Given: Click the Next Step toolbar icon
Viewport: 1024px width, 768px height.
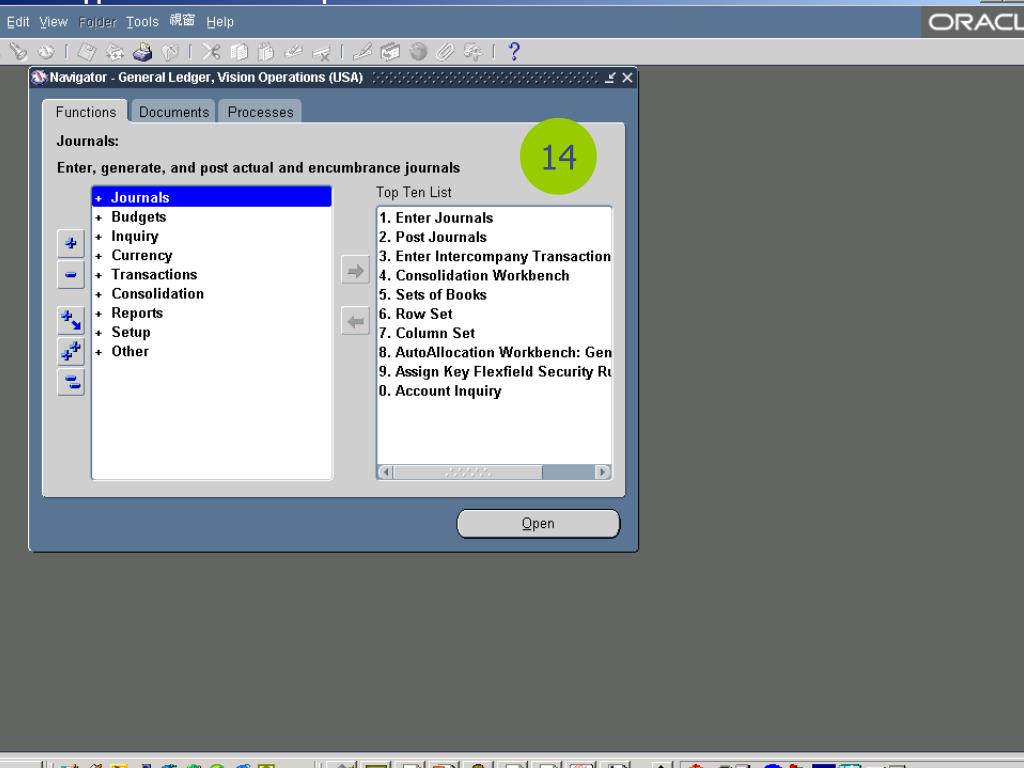Looking at the screenshot, I should (115, 51).
